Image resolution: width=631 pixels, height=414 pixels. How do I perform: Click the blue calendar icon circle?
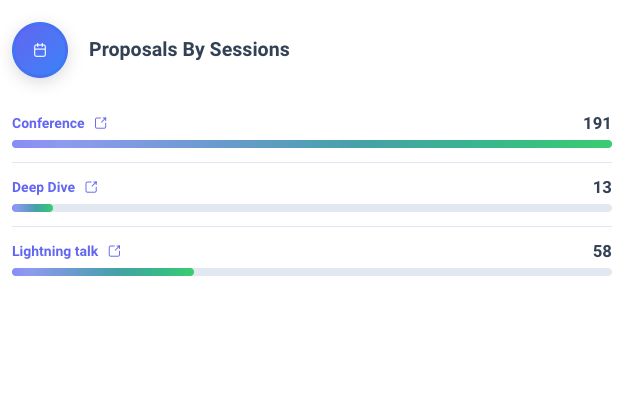click(x=40, y=50)
